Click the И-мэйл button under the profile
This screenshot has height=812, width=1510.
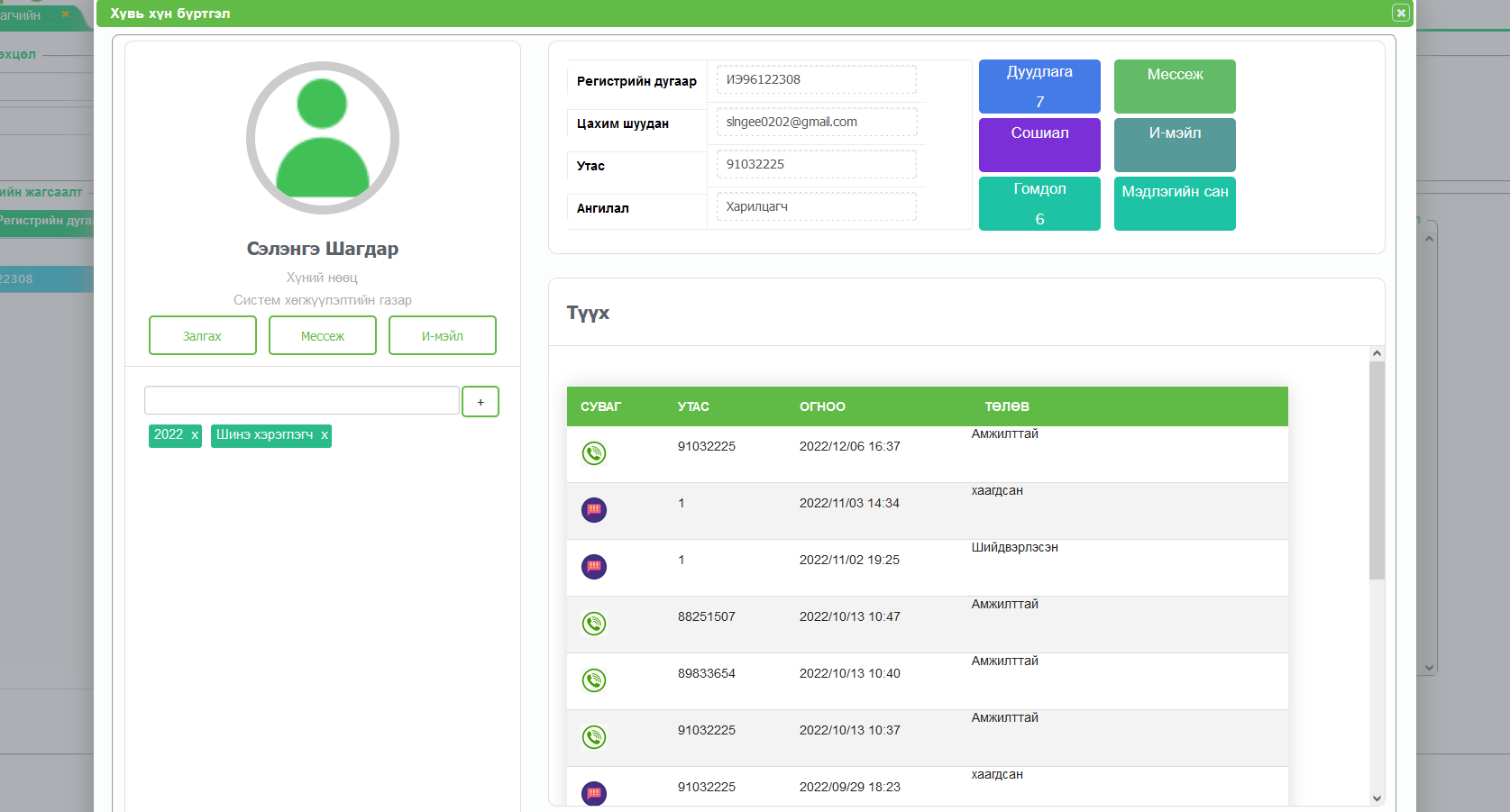[443, 335]
